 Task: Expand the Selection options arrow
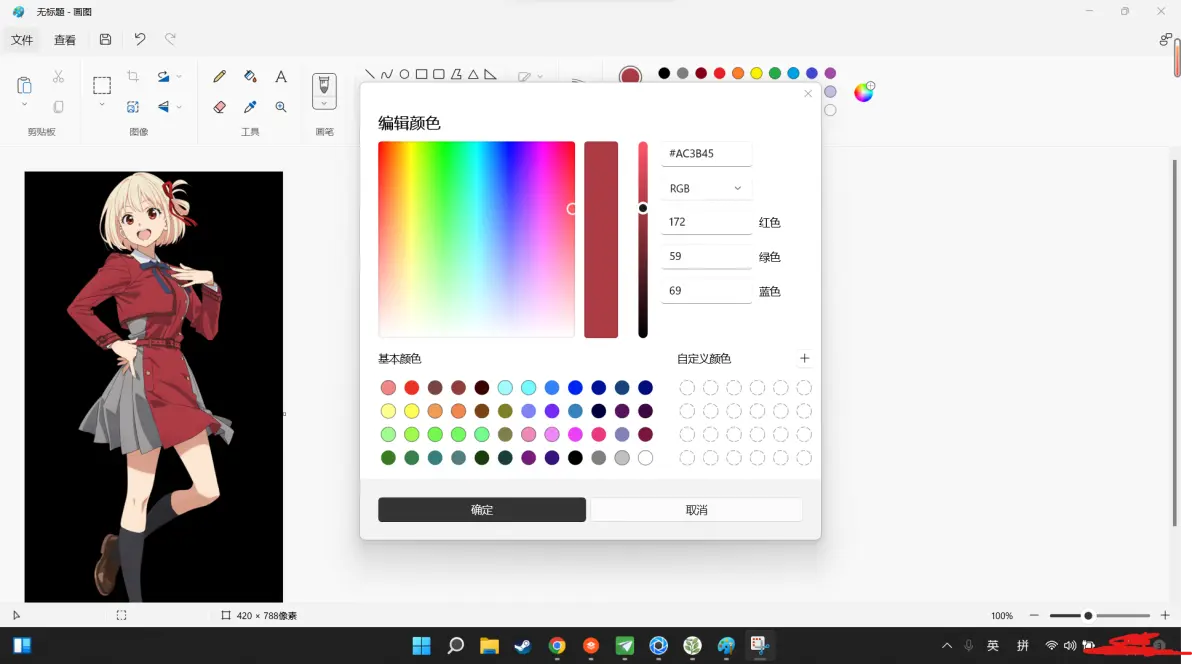coord(101,105)
